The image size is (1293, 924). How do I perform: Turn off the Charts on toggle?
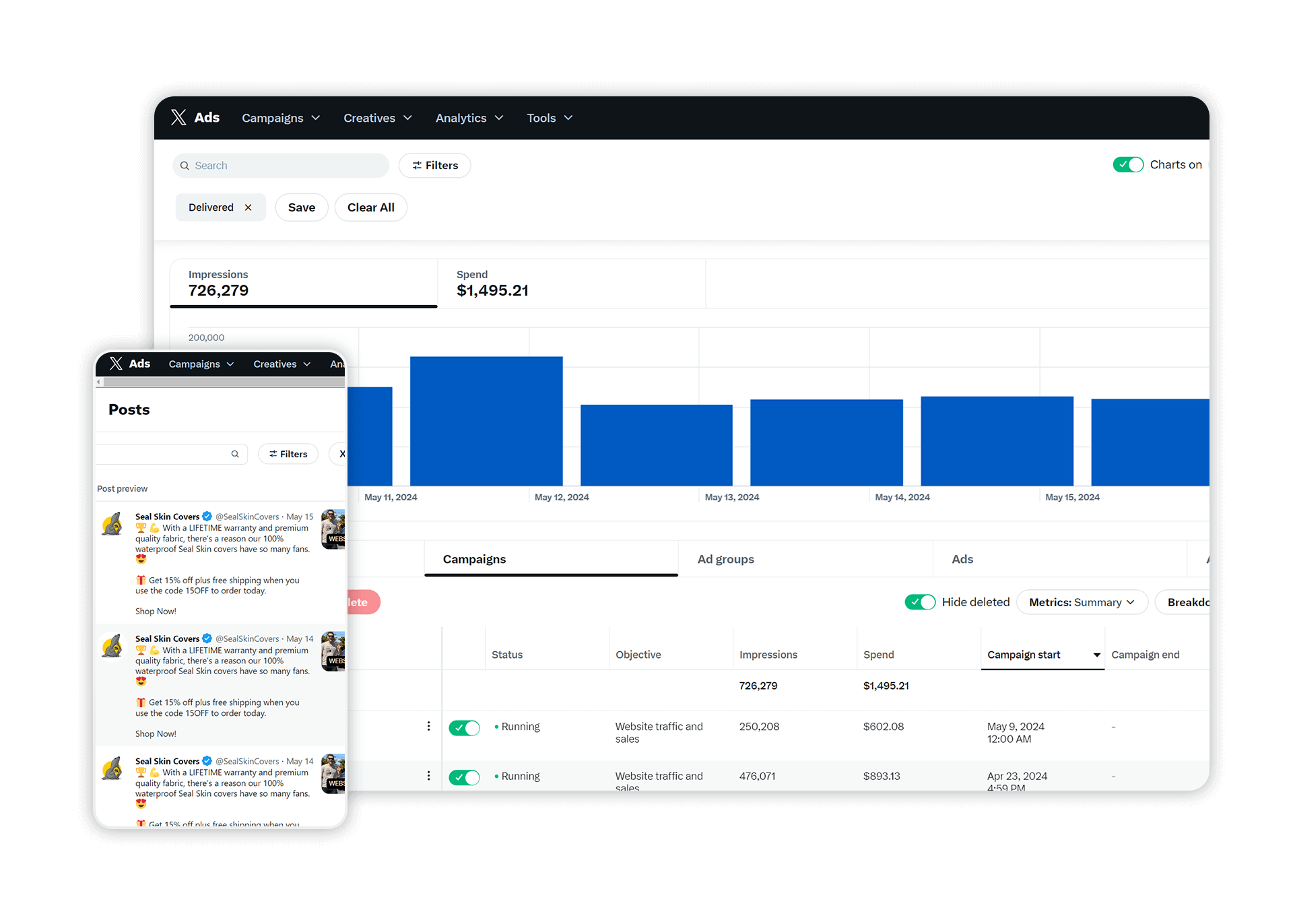pos(1128,165)
